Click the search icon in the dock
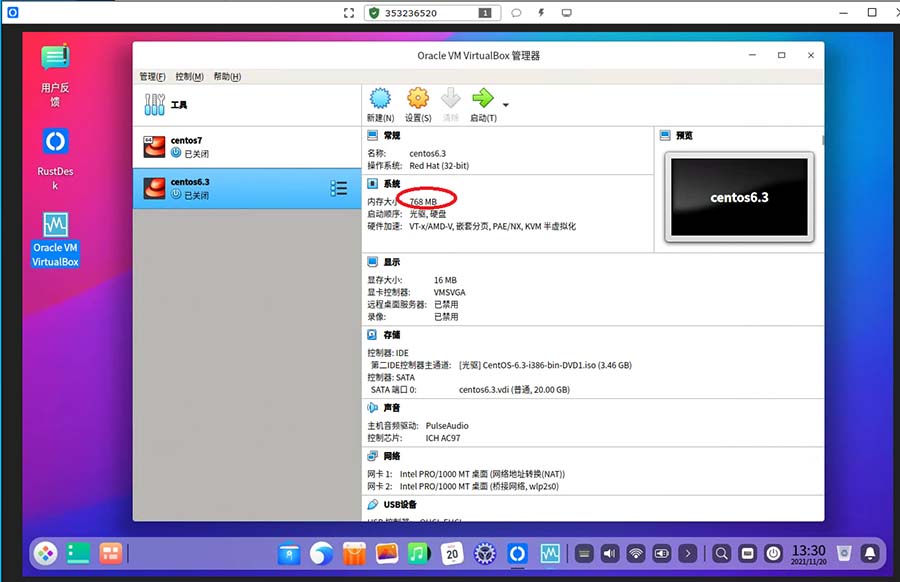Viewport: 900px width, 582px height. 721,554
